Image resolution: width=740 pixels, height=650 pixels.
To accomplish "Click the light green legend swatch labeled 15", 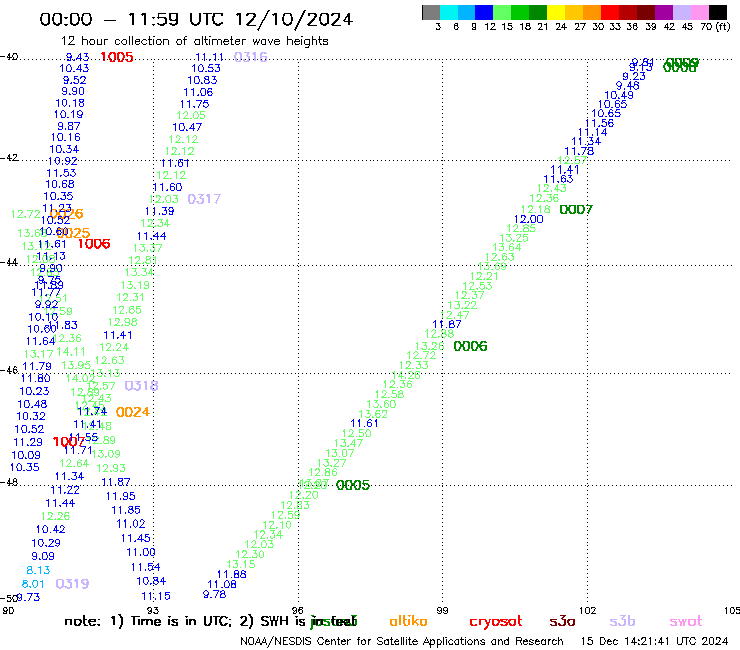I will tap(502, 12).
